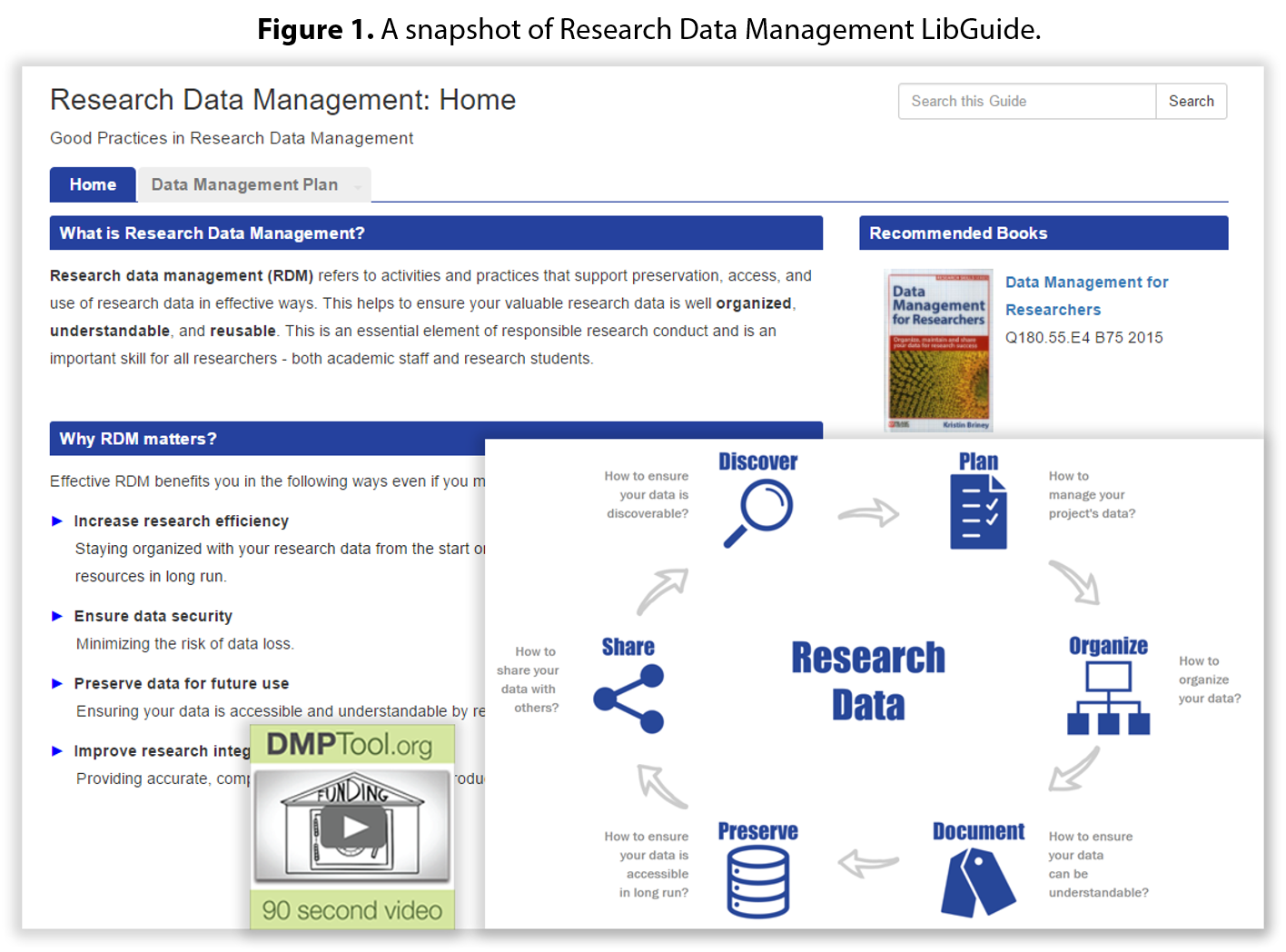Click the Plan label in the diagram
Viewport: 1286px width, 952px height.
pyautogui.click(x=978, y=461)
